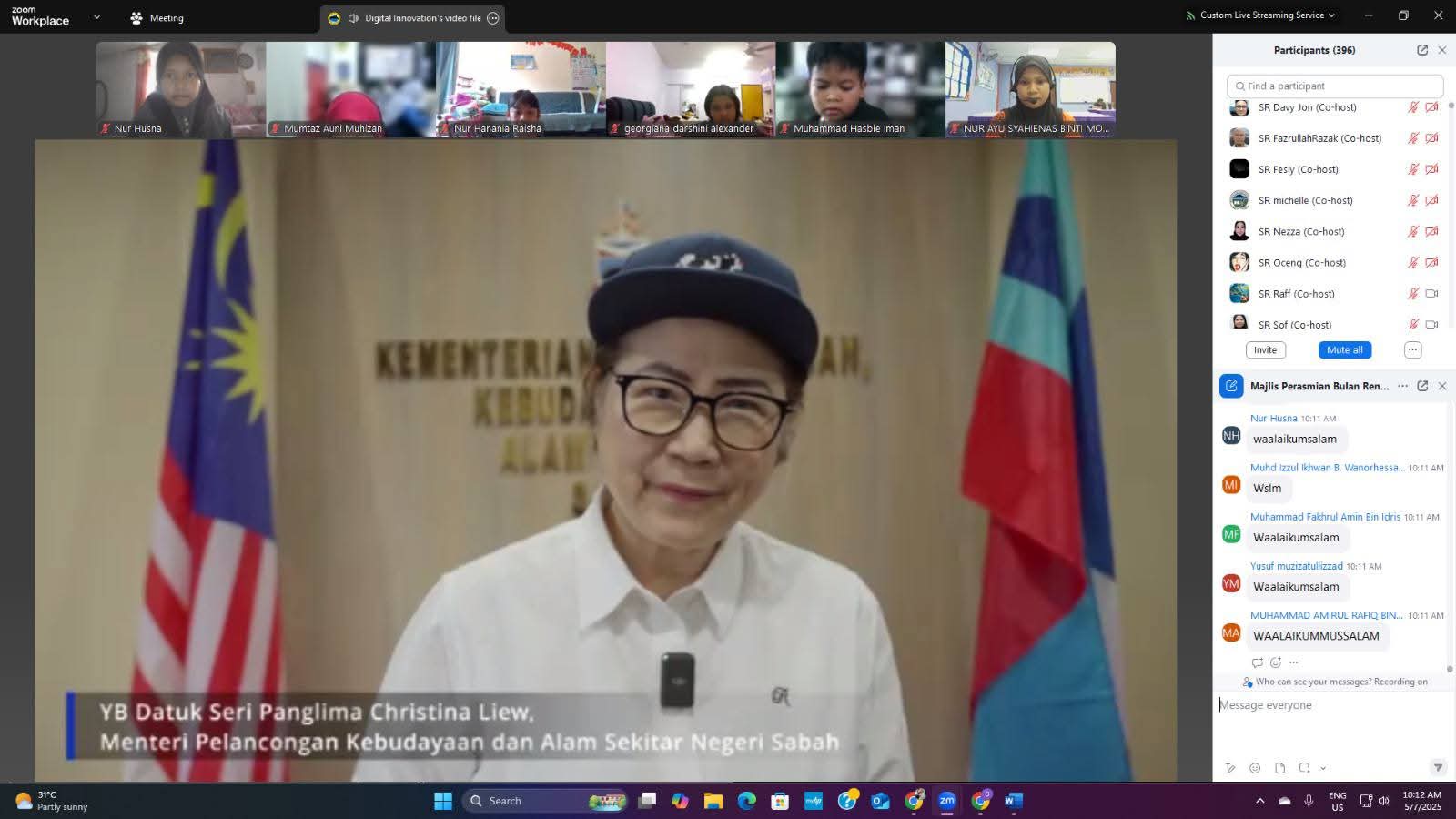Pop out the chat panel window
Screen dimensions: 1456x819
click(1422, 386)
